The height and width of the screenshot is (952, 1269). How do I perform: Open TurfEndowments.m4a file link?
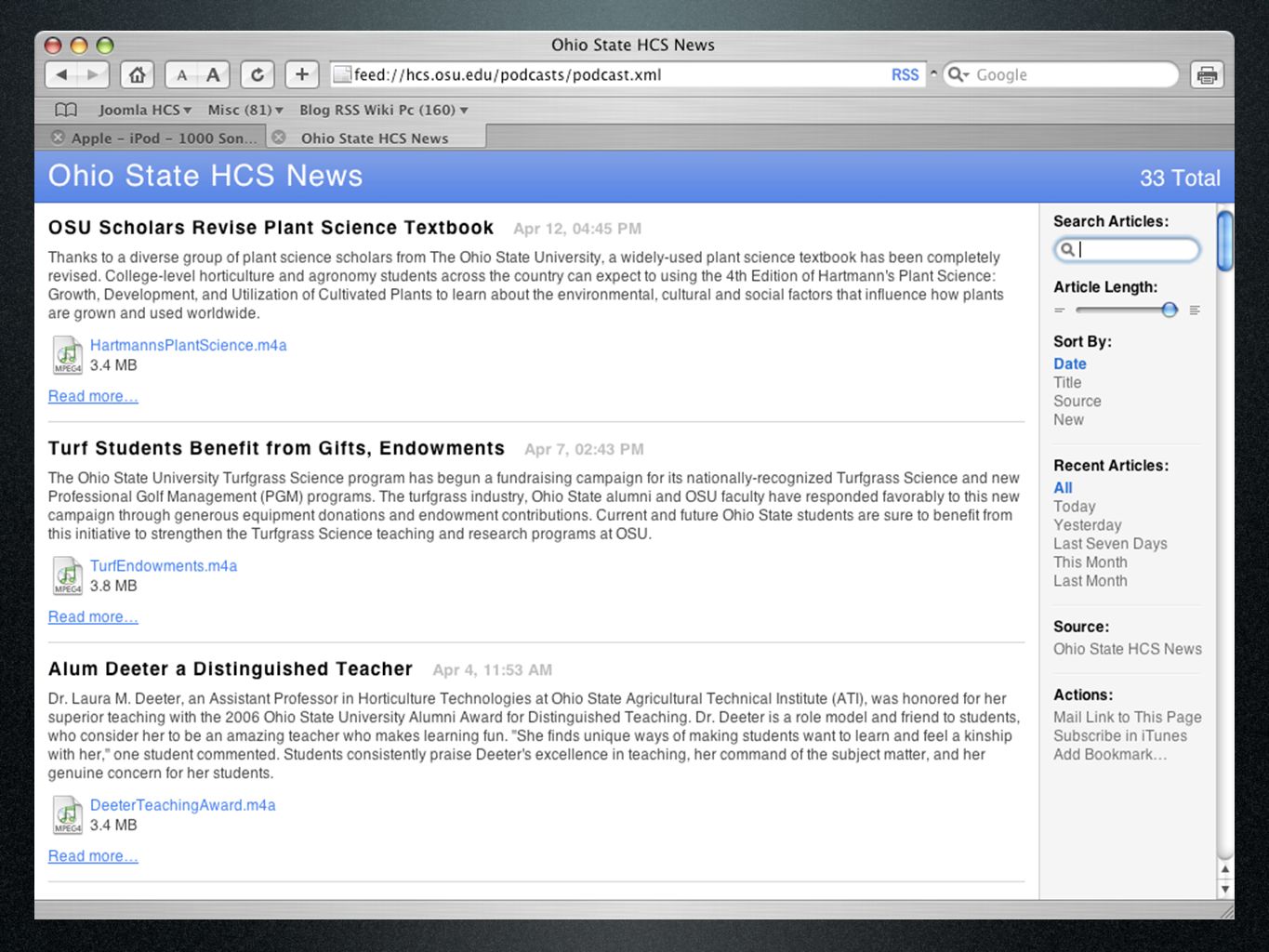pos(164,566)
